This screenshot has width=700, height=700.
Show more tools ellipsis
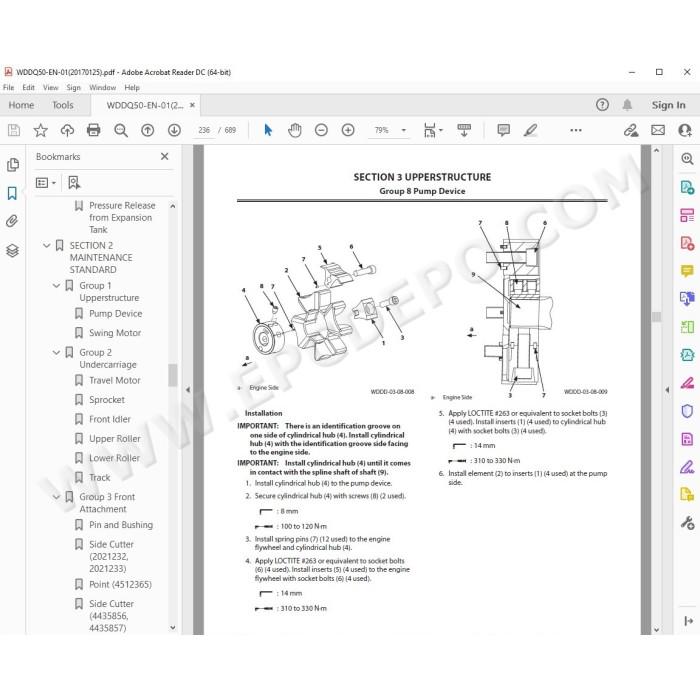pyautogui.click(x=576, y=130)
